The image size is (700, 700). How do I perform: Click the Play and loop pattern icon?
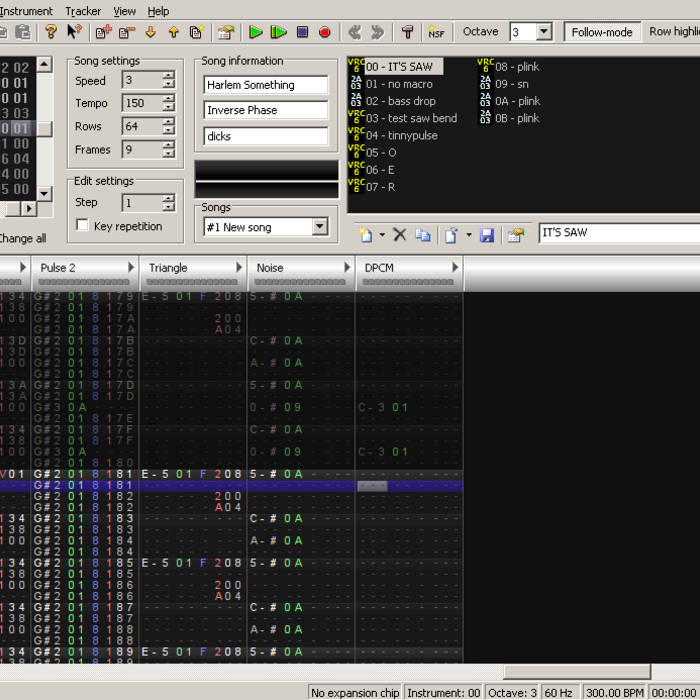(x=279, y=32)
